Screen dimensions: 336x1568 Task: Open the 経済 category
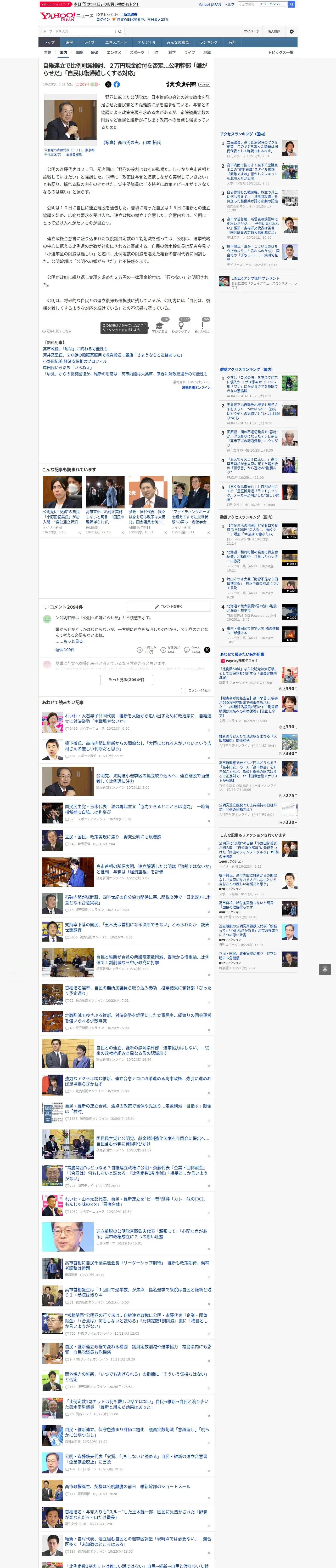pos(94,52)
